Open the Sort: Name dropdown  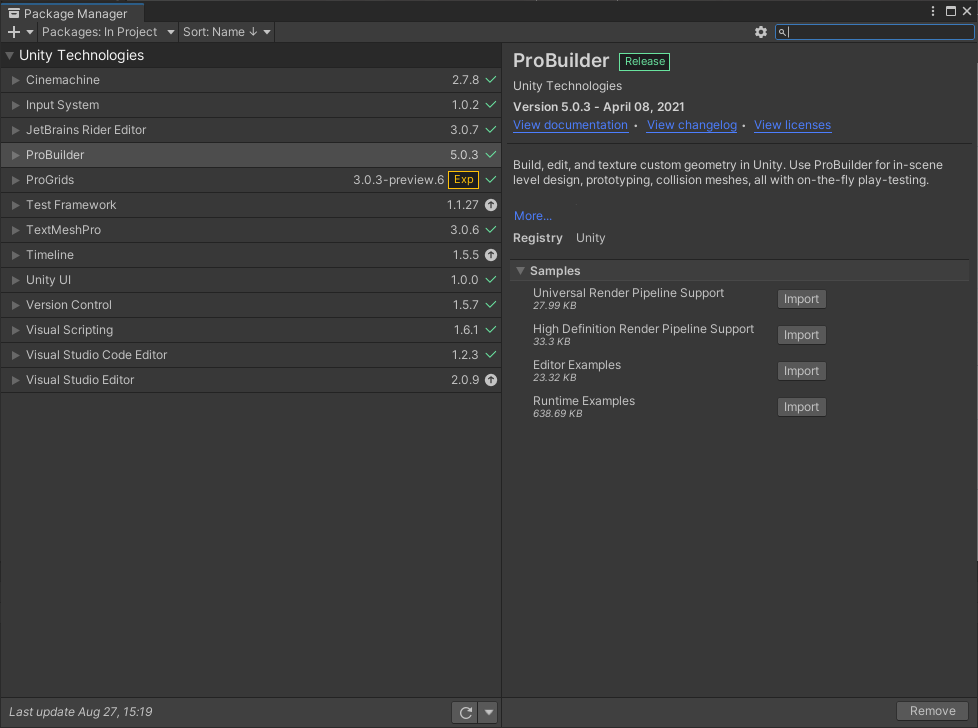227,32
